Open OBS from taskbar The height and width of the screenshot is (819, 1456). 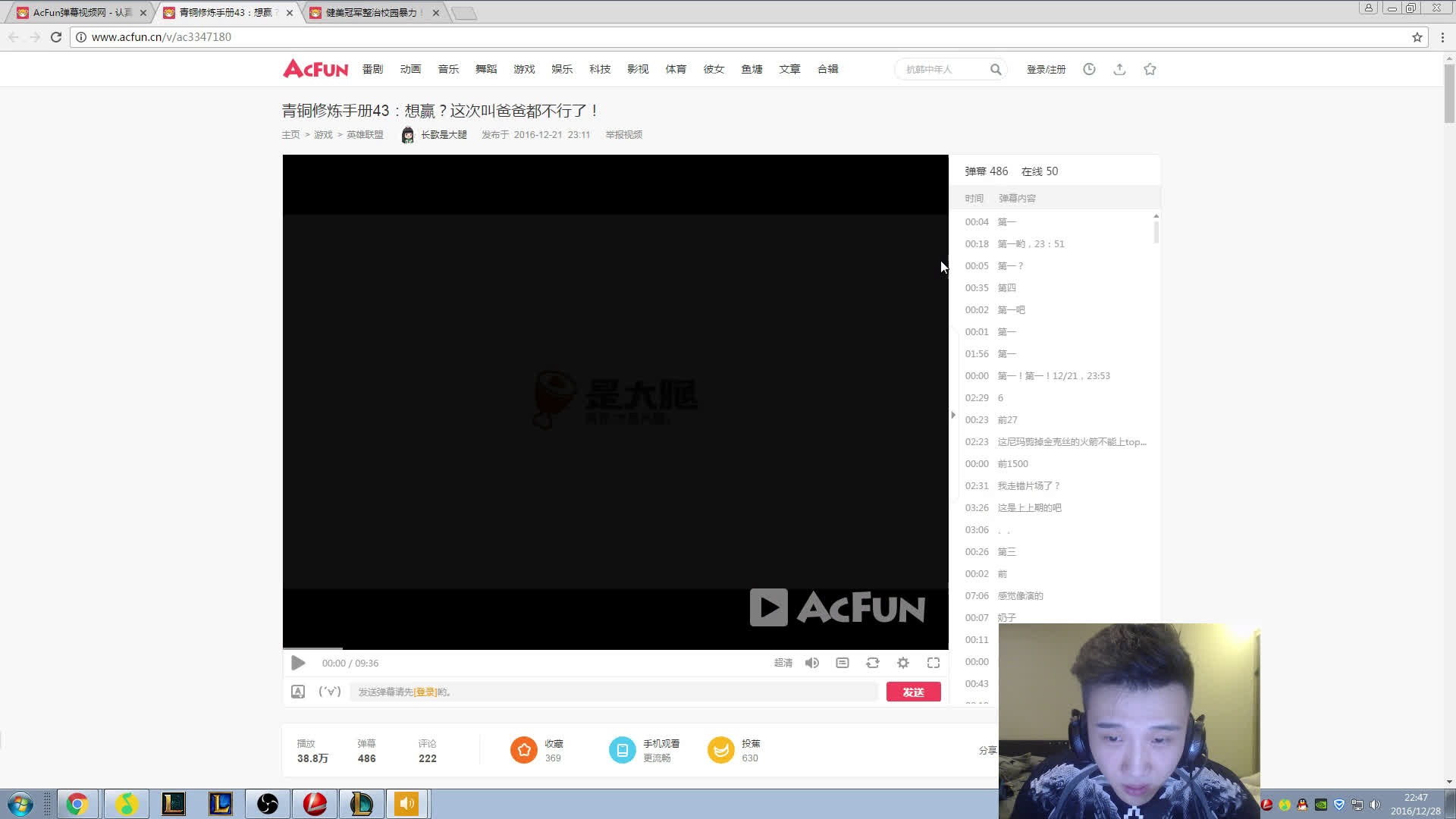[268, 804]
